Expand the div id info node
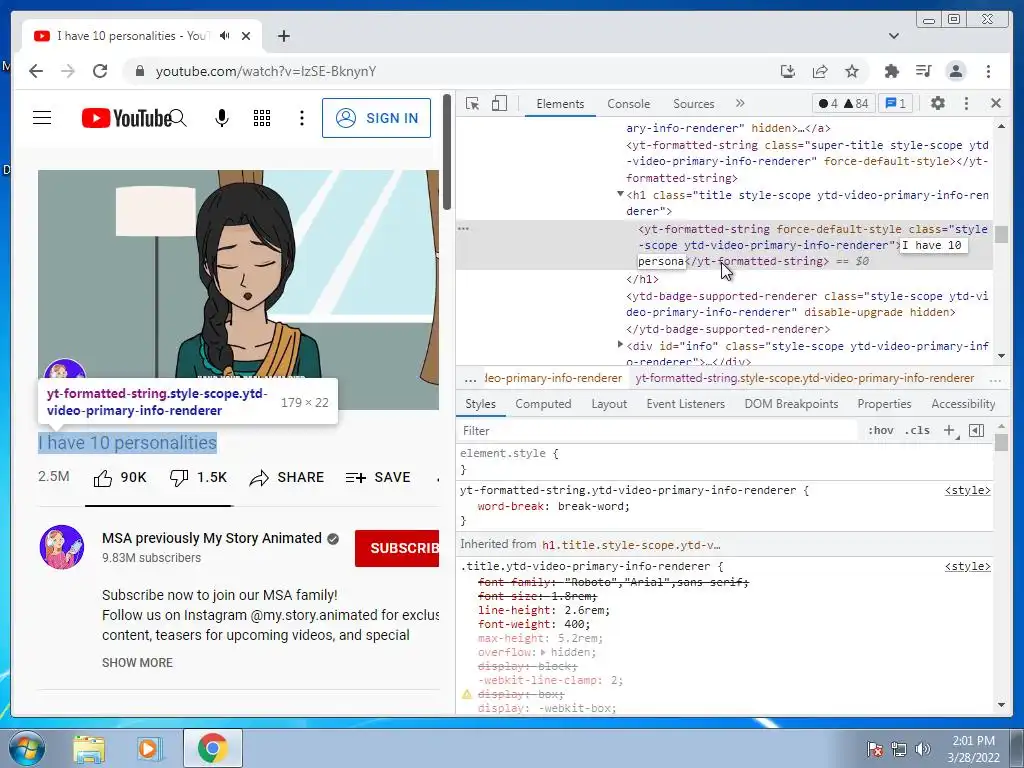Screen dimensions: 1024x768 (620, 344)
